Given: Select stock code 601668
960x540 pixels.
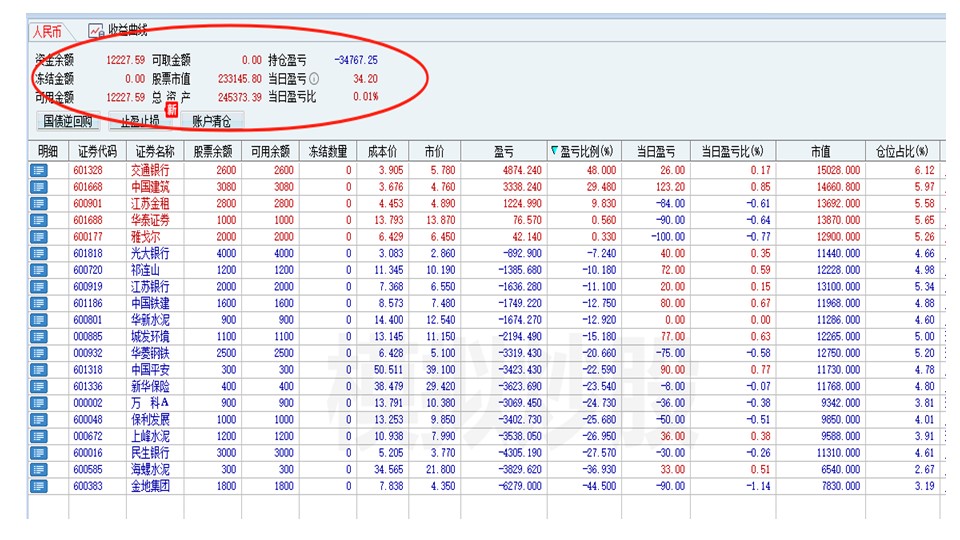Looking at the screenshot, I should click(x=88, y=187).
